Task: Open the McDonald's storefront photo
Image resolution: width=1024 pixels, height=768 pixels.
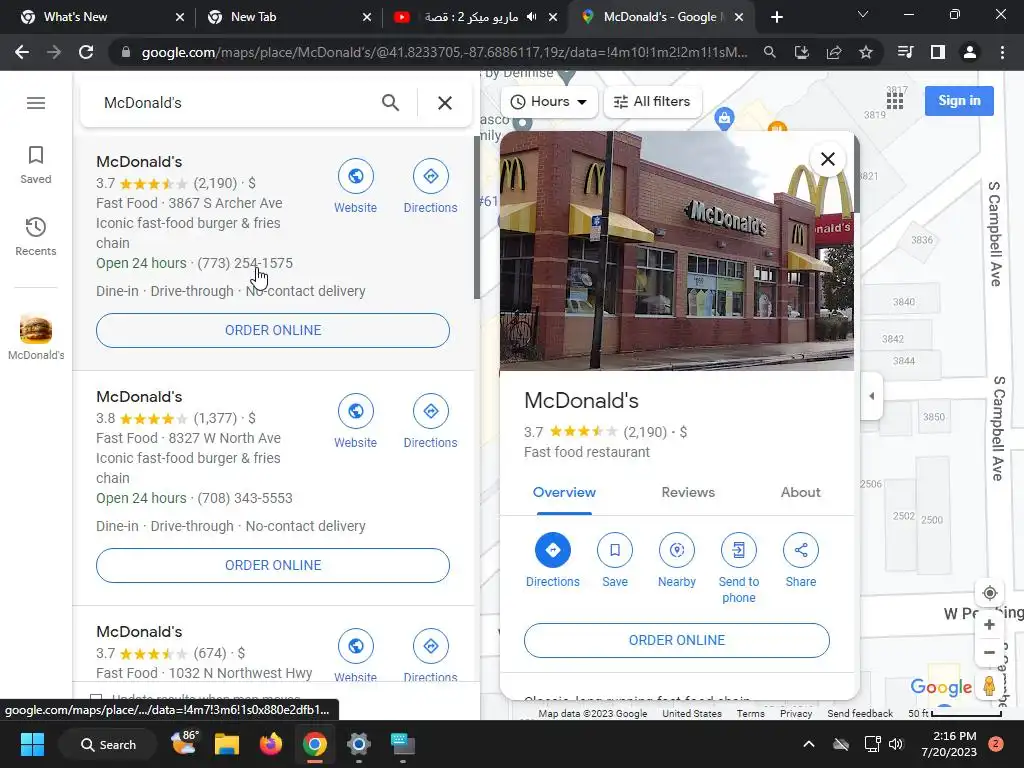Action: point(677,251)
